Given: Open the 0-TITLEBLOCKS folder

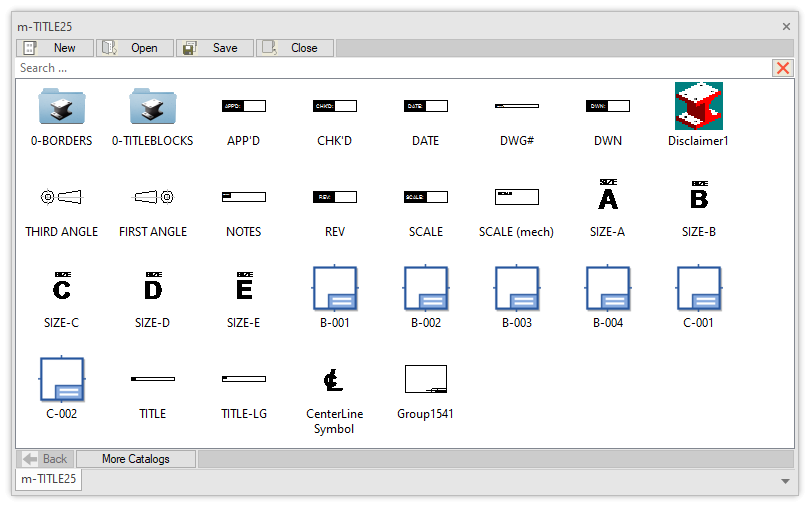Looking at the screenshot, I should pyautogui.click(x=152, y=106).
